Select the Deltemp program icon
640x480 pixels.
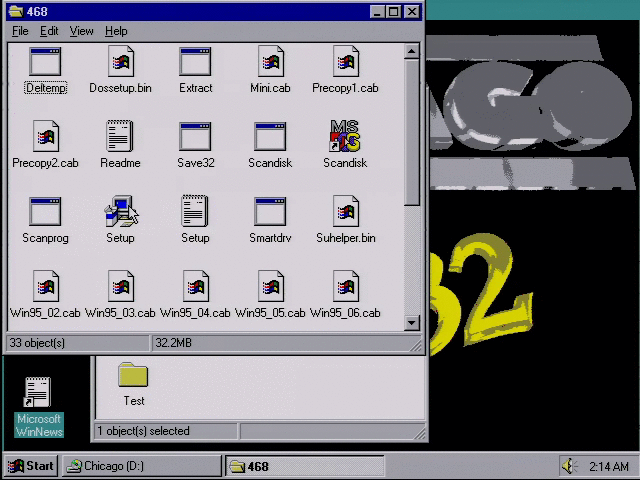point(45,62)
